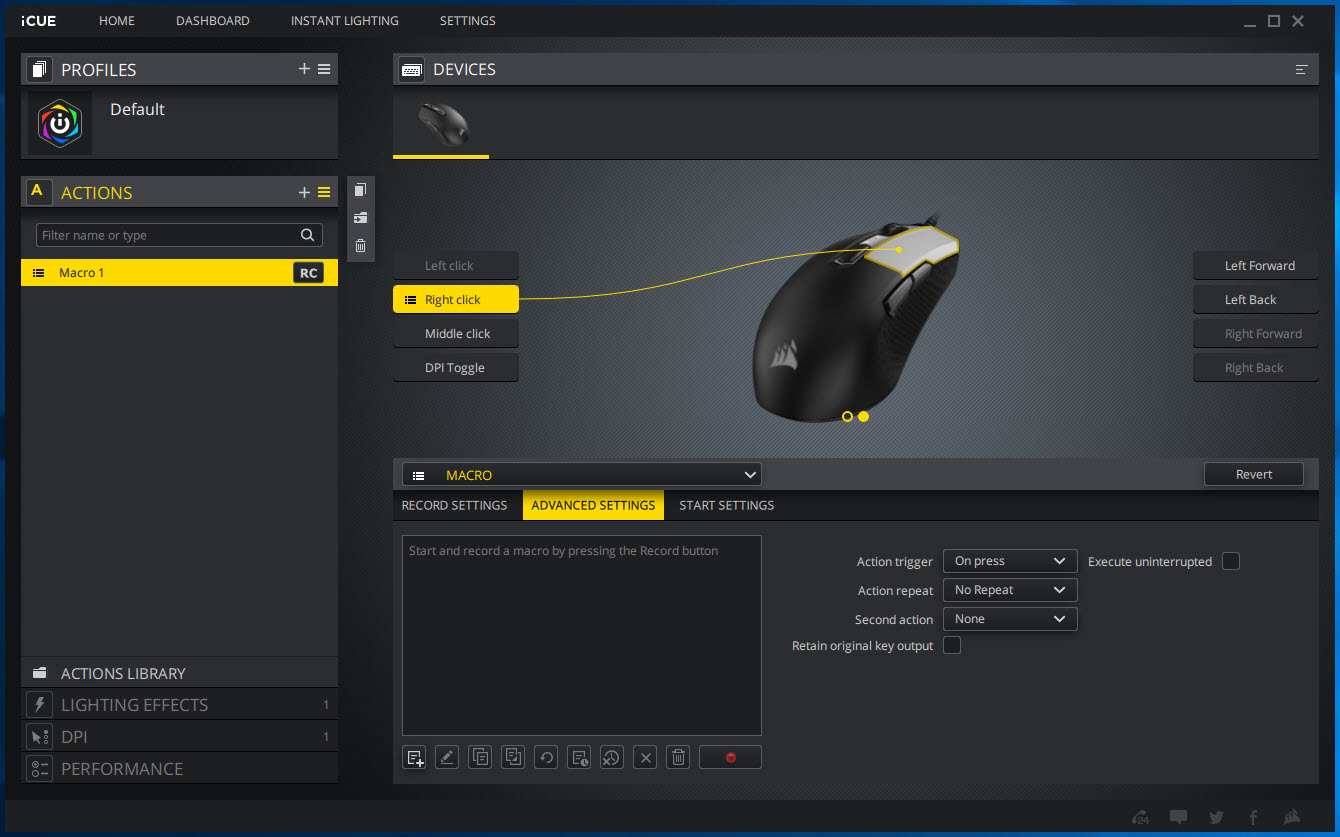This screenshot has width=1340, height=837.
Task: Expand the DPI section
Action: [x=179, y=737]
